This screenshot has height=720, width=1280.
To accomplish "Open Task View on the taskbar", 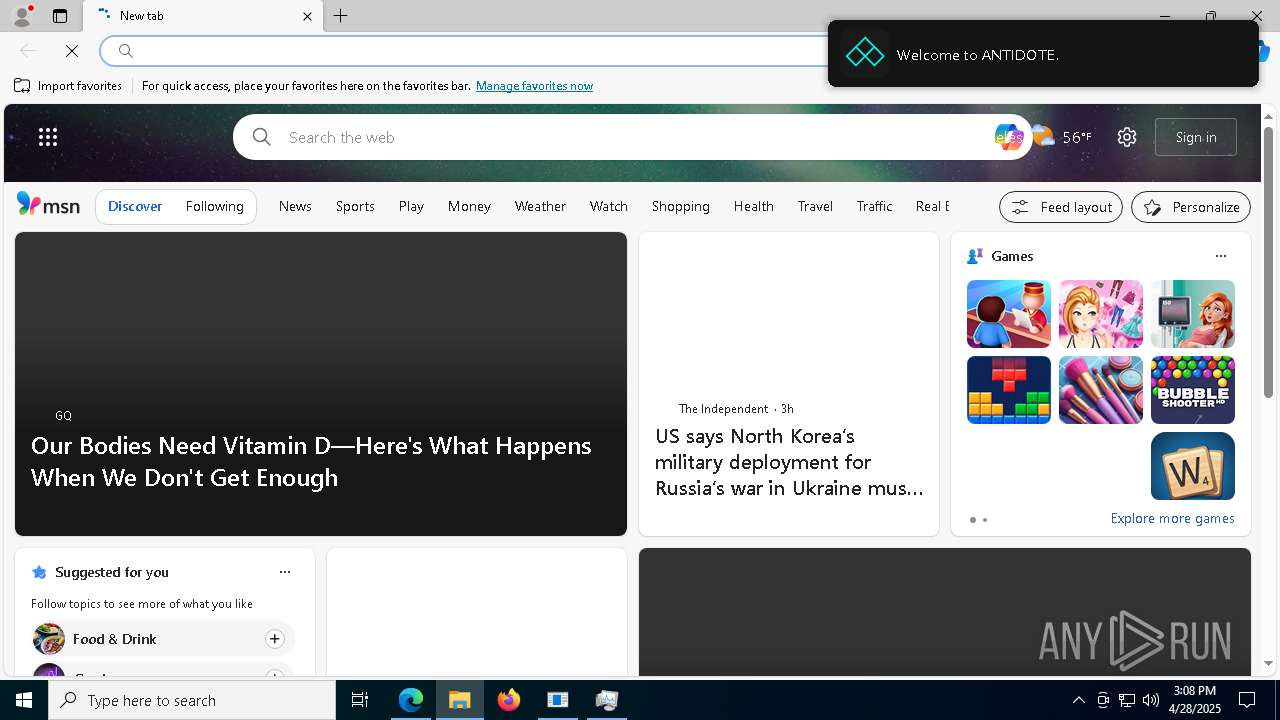I will 360,700.
